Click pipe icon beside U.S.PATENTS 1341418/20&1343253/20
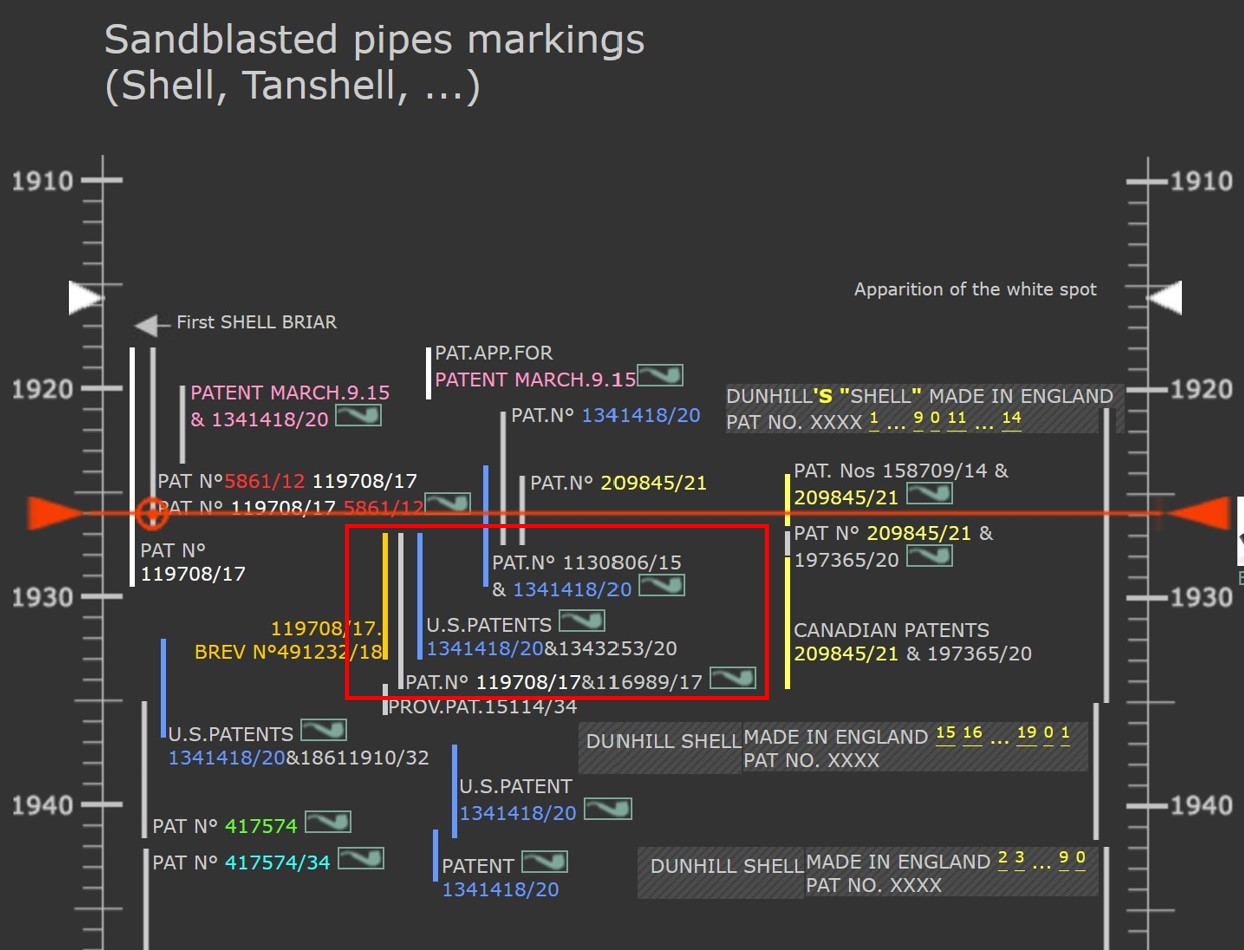 tap(581, 620)
